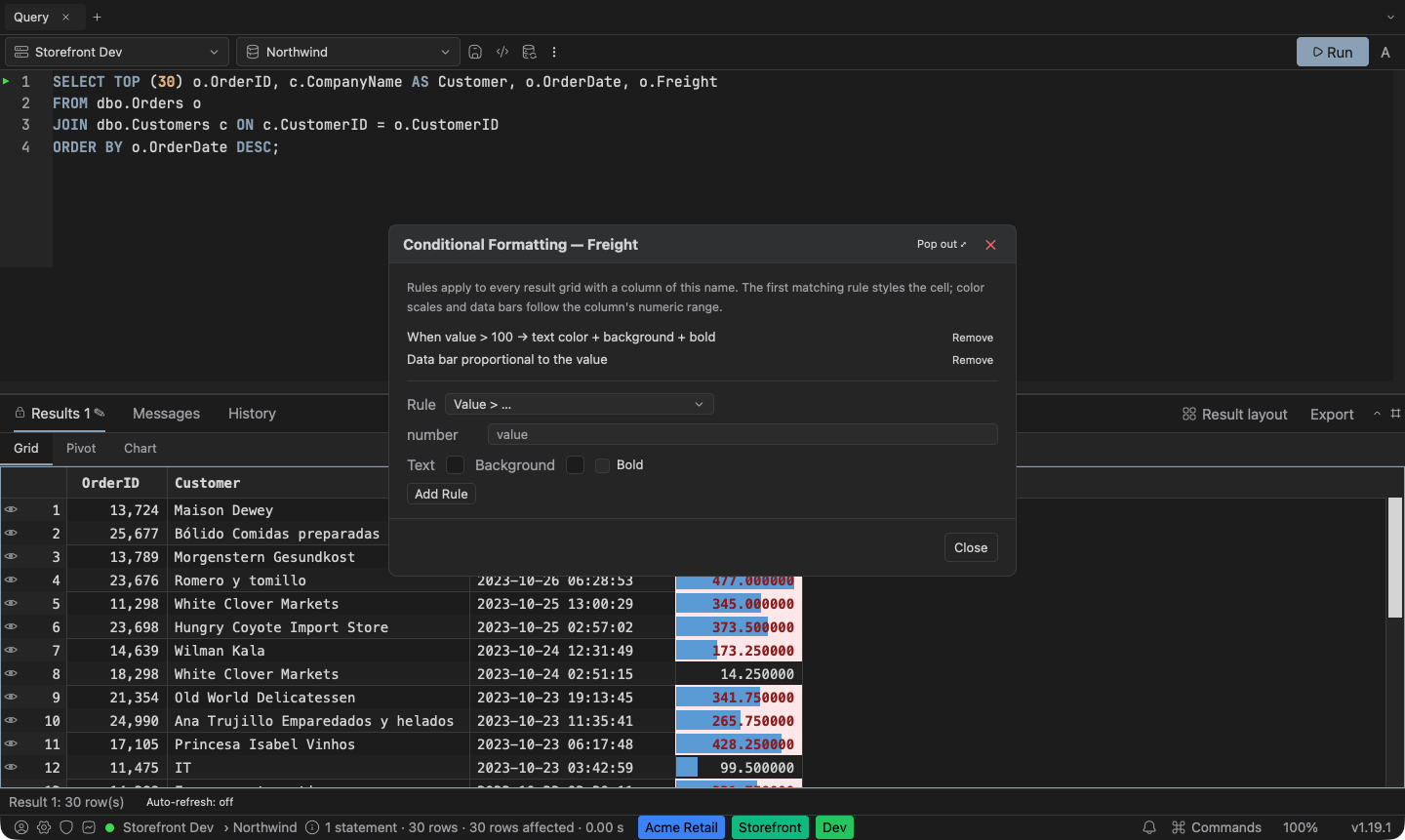Click the save query icon in the toolbar
Viewport: 1405px width, 840px height.
pos(475,52)
